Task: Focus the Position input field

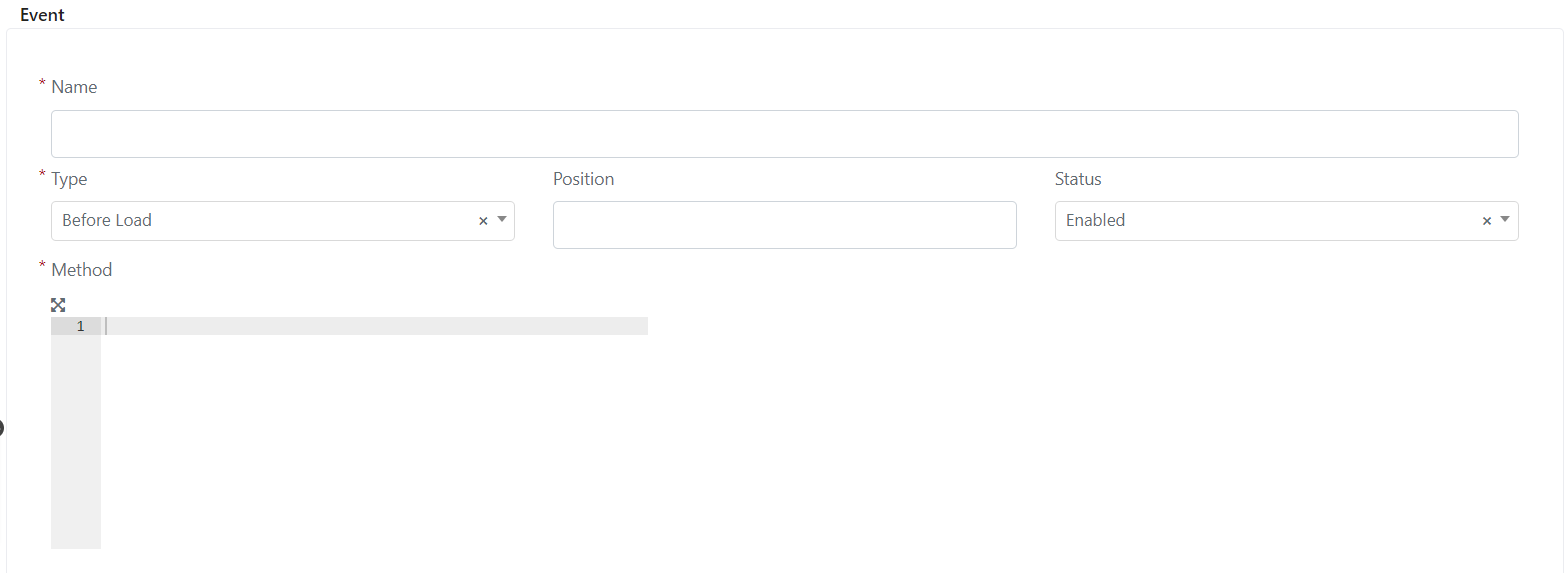Action: pos(785,225)
